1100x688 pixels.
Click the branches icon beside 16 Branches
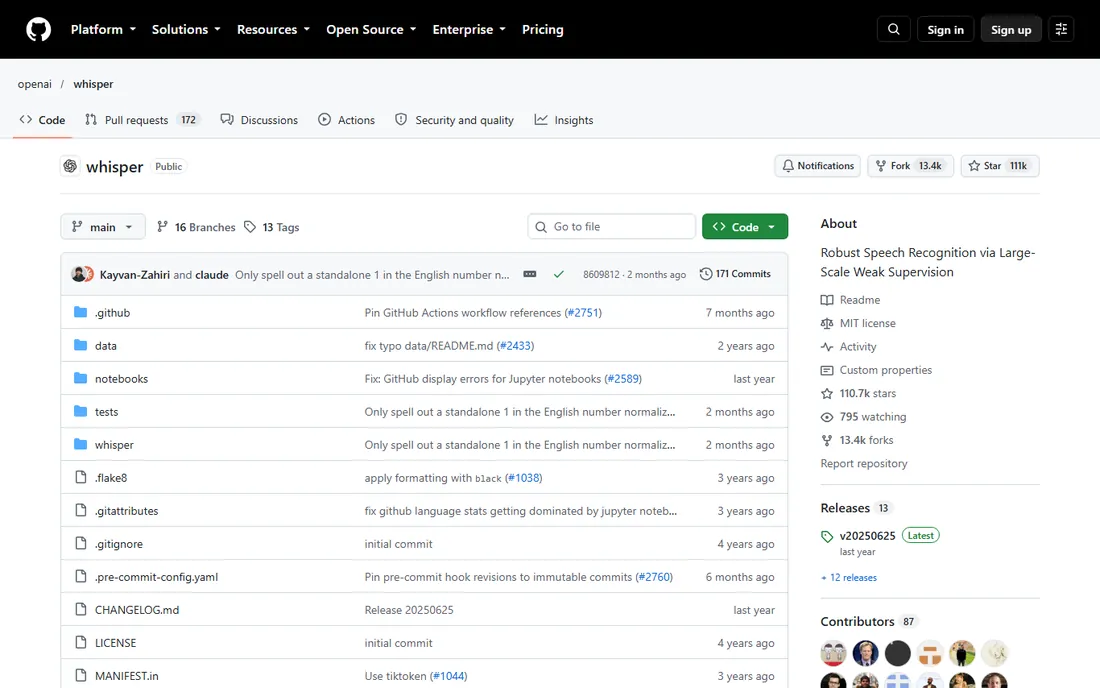(x=162, y=227)
